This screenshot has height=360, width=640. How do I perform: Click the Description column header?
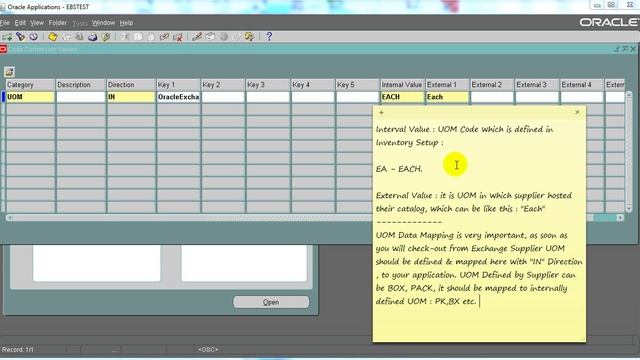80,85
